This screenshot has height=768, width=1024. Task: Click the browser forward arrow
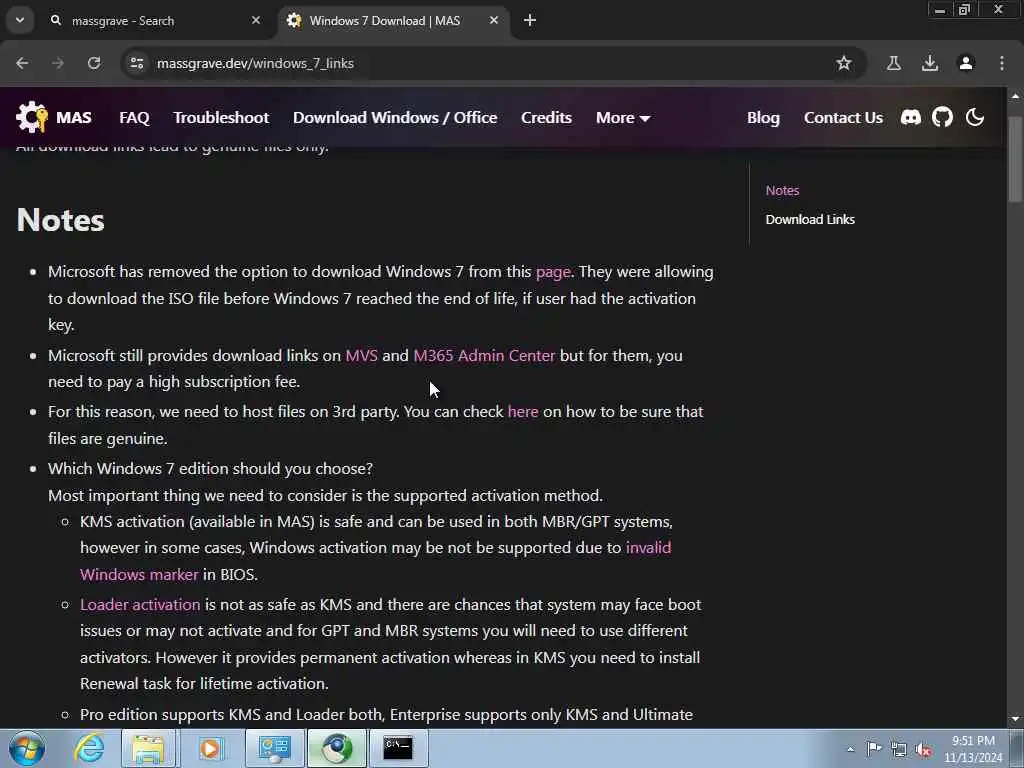(x=58, y=63)
